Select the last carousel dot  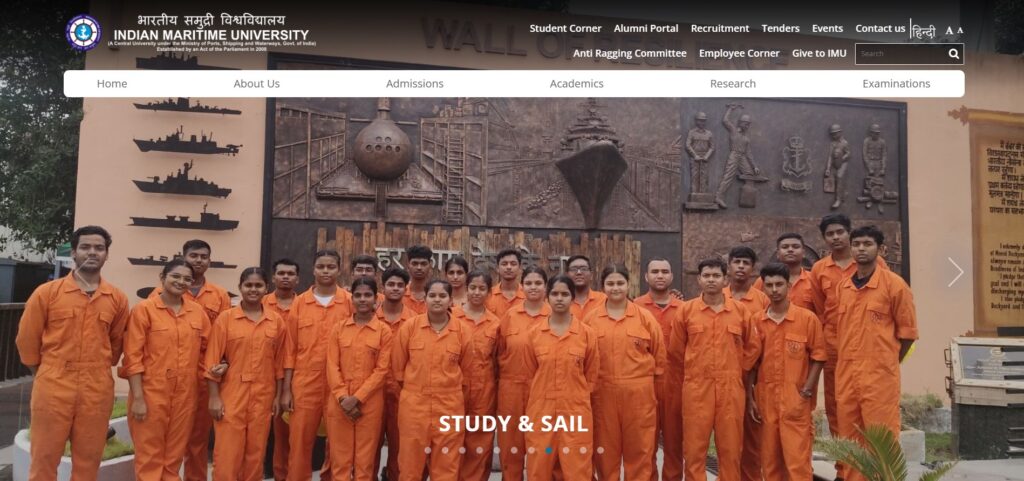pyautogui.click(x=600, y=450)
